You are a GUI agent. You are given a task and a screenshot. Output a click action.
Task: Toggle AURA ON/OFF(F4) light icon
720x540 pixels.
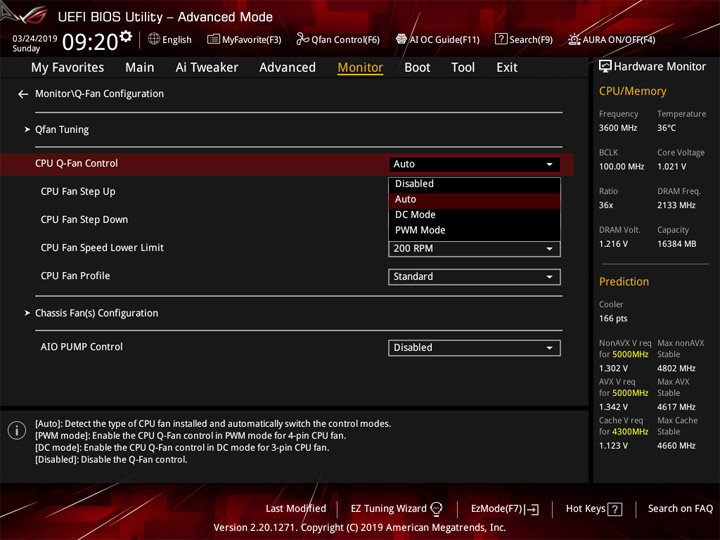[x=574, y=39]
